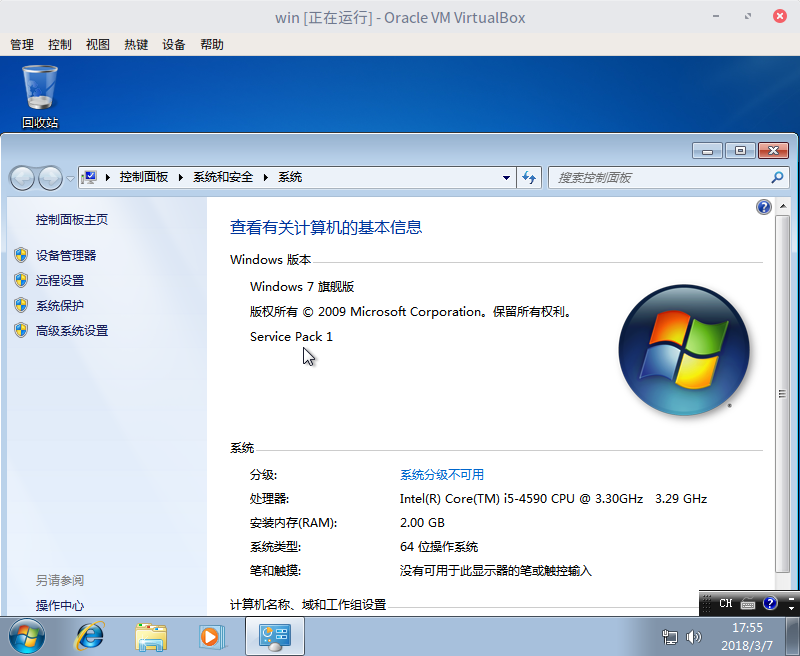Viewport: 800px width, 656px height.
Task: Click the language bar keyboard icon
Action: (747, 604)
